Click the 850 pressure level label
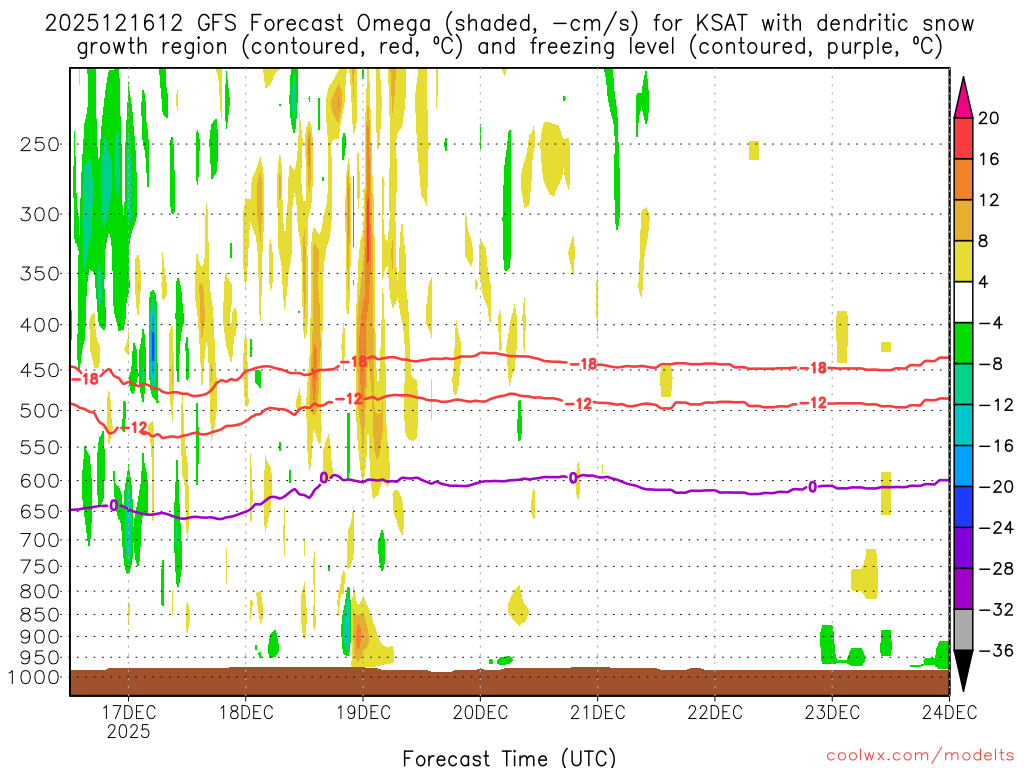This screenshot has height=768, width=1024. click(x=40, y=615)
